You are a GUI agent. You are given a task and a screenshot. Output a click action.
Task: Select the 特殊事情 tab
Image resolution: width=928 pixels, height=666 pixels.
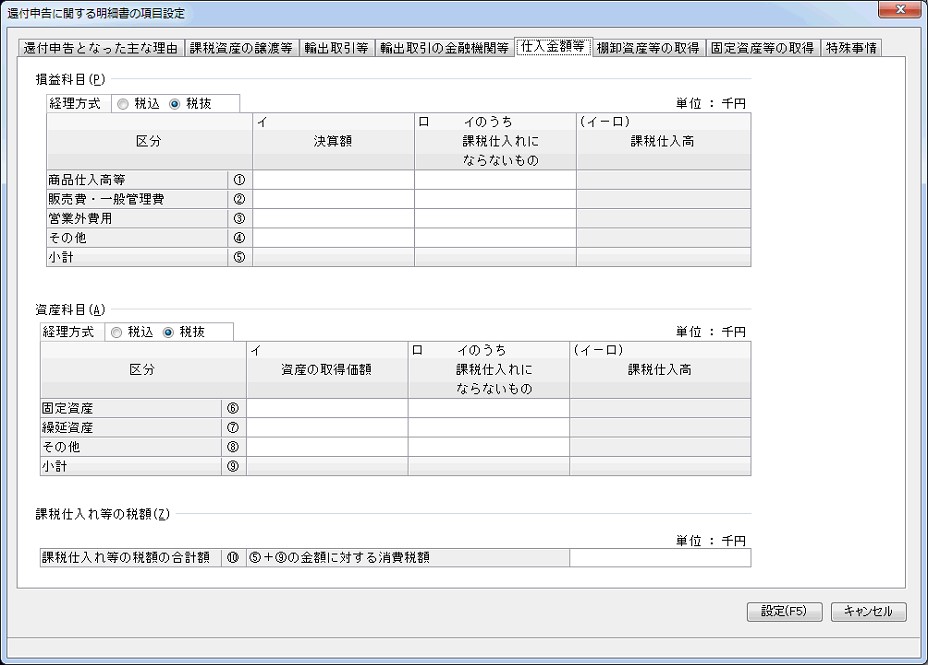pos(852,48)
